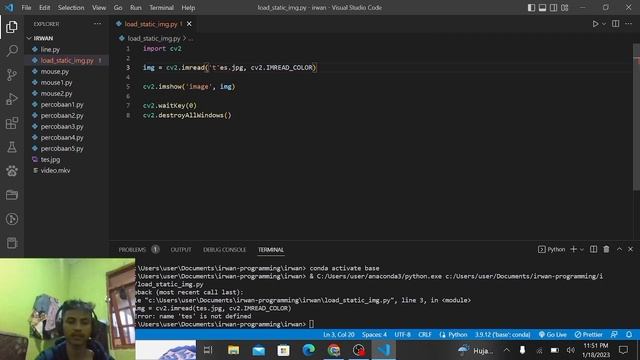The height and width of the screenshot is (360, 640).
Task: Open the Run and Debug view
Action: (x=12, y=99)
